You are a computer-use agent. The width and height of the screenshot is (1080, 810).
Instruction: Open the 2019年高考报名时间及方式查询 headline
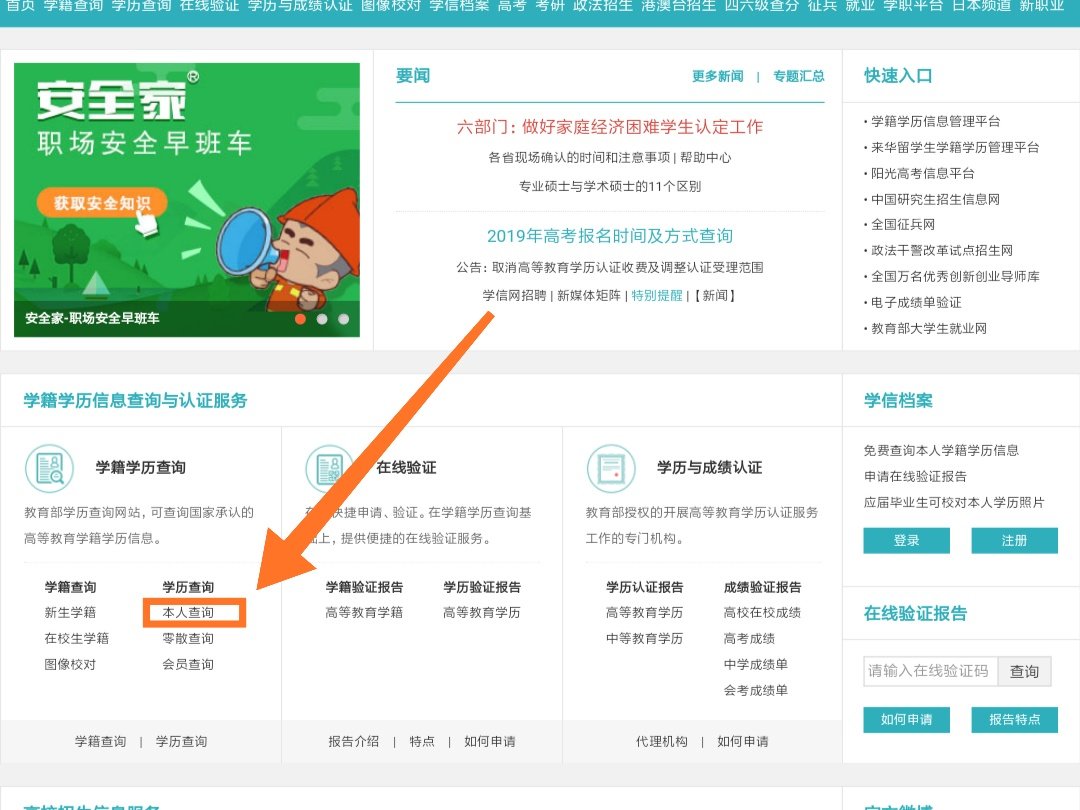(x=611, y=237)
